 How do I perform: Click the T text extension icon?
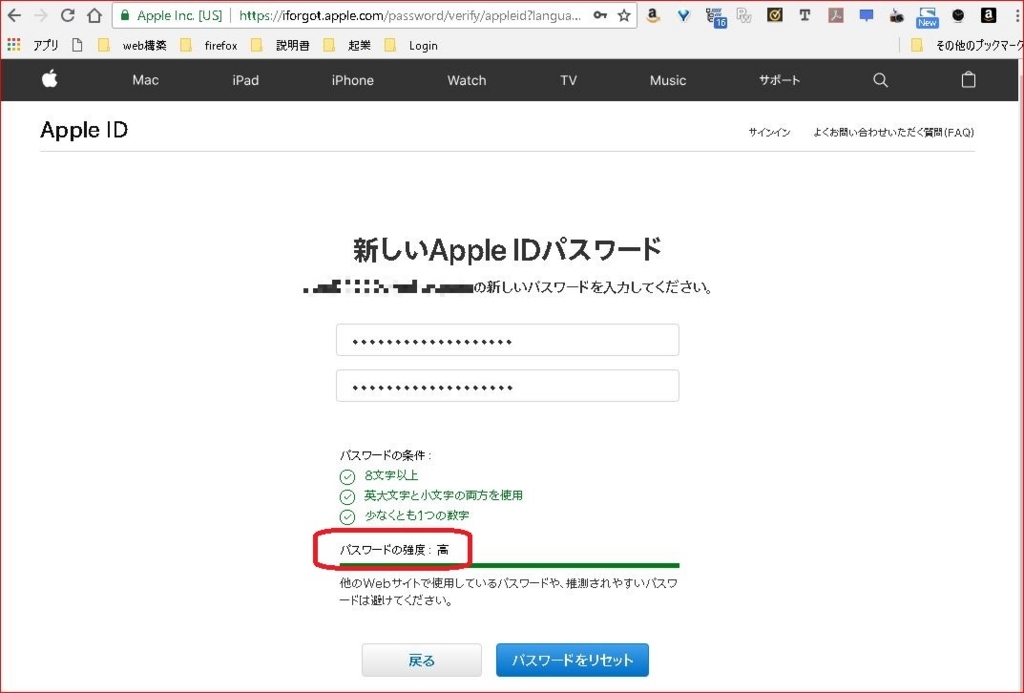pyautogui.click(x=805, y=15)
